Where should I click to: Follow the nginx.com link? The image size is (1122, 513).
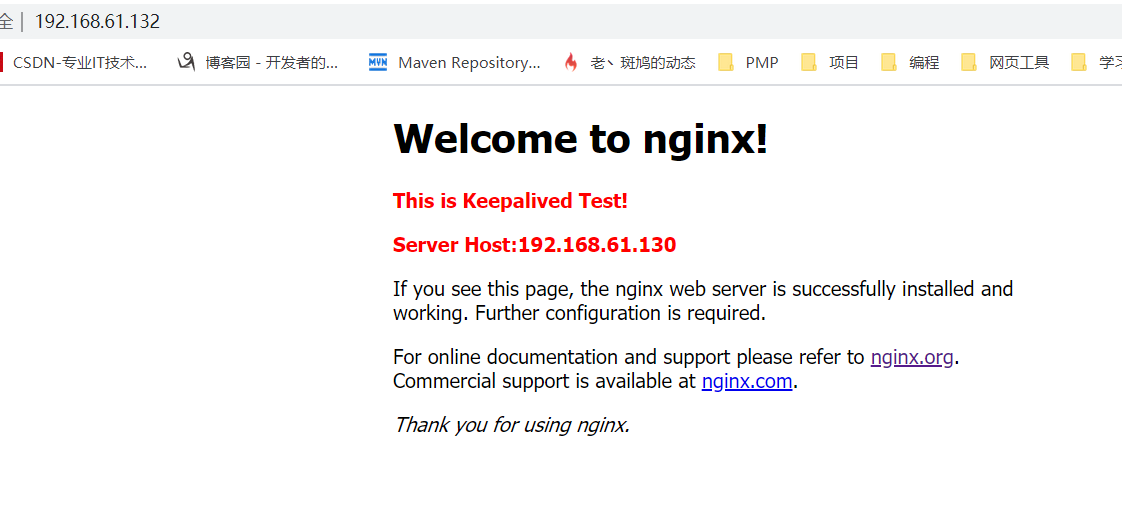[747, 381]
